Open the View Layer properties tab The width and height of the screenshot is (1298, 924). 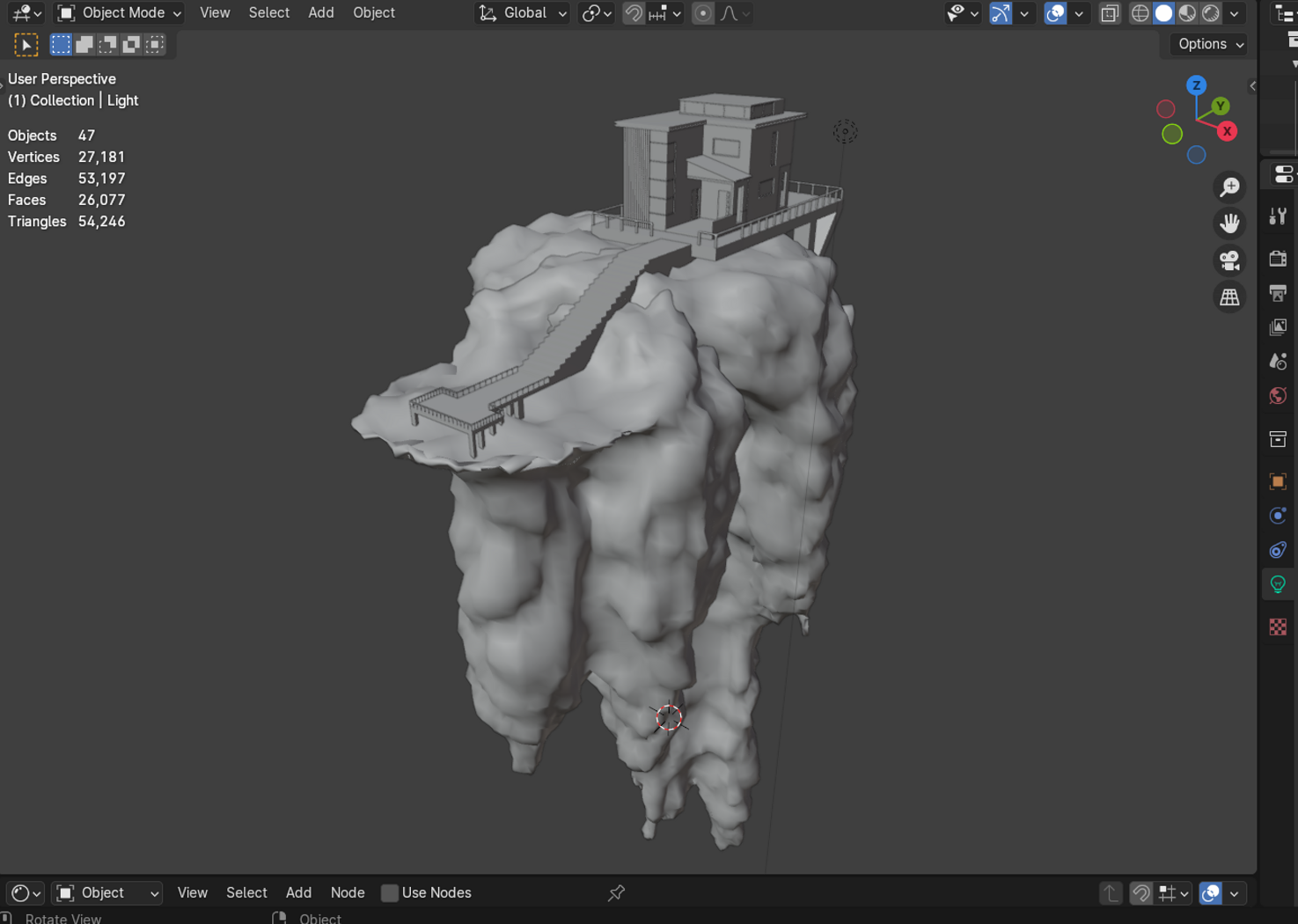click(1278, 327)
